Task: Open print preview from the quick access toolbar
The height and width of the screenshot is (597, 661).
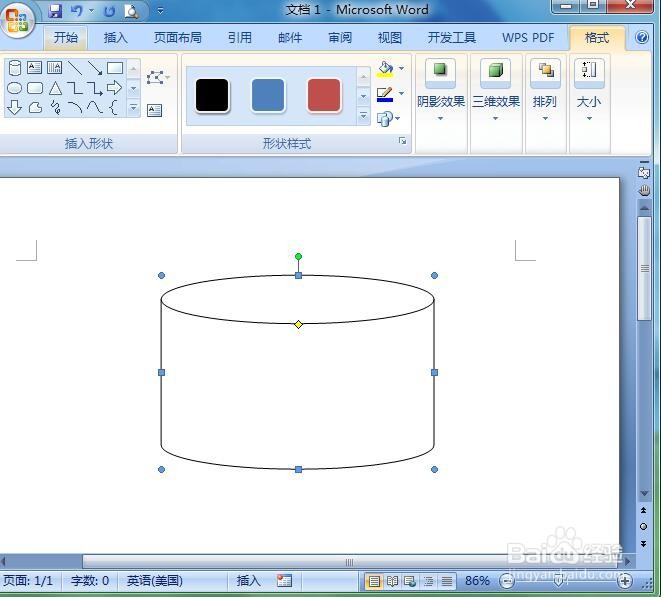Action: click(x=132, y=11)
